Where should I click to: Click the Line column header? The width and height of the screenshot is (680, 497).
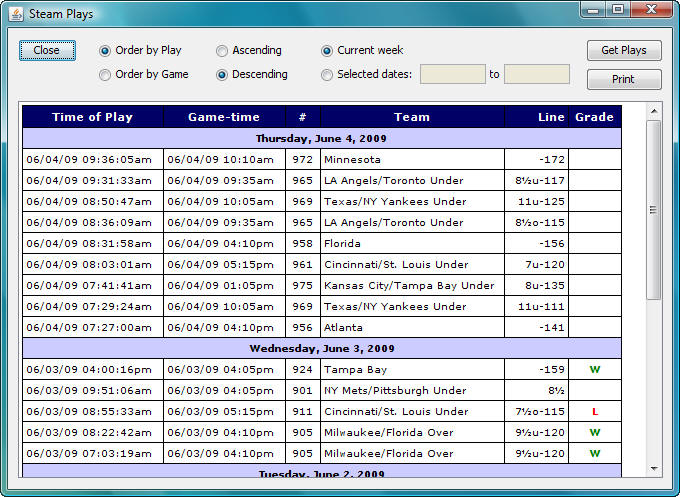click(x=536, y=117)
